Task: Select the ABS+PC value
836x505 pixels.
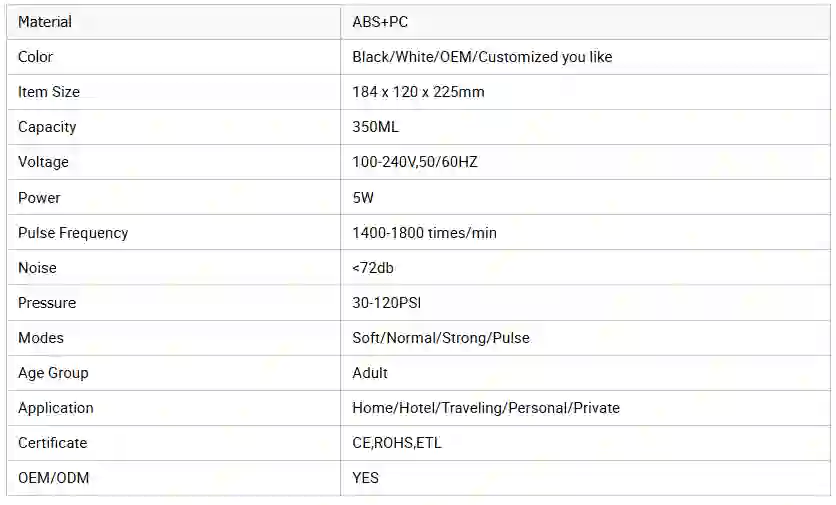Action: pos(380,22)
